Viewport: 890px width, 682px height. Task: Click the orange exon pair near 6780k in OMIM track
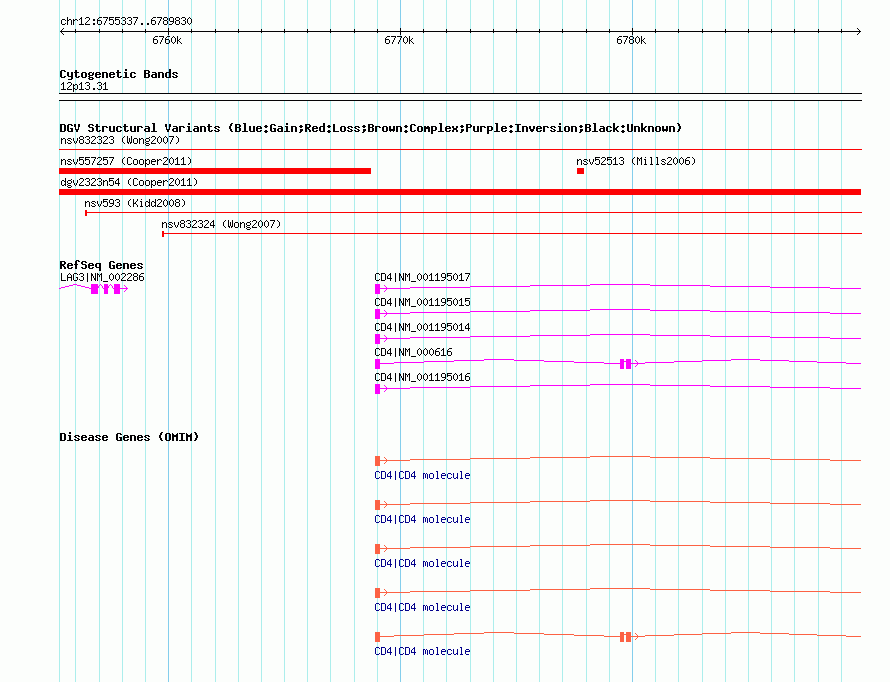pyautogui.click(x=625, y=637)
